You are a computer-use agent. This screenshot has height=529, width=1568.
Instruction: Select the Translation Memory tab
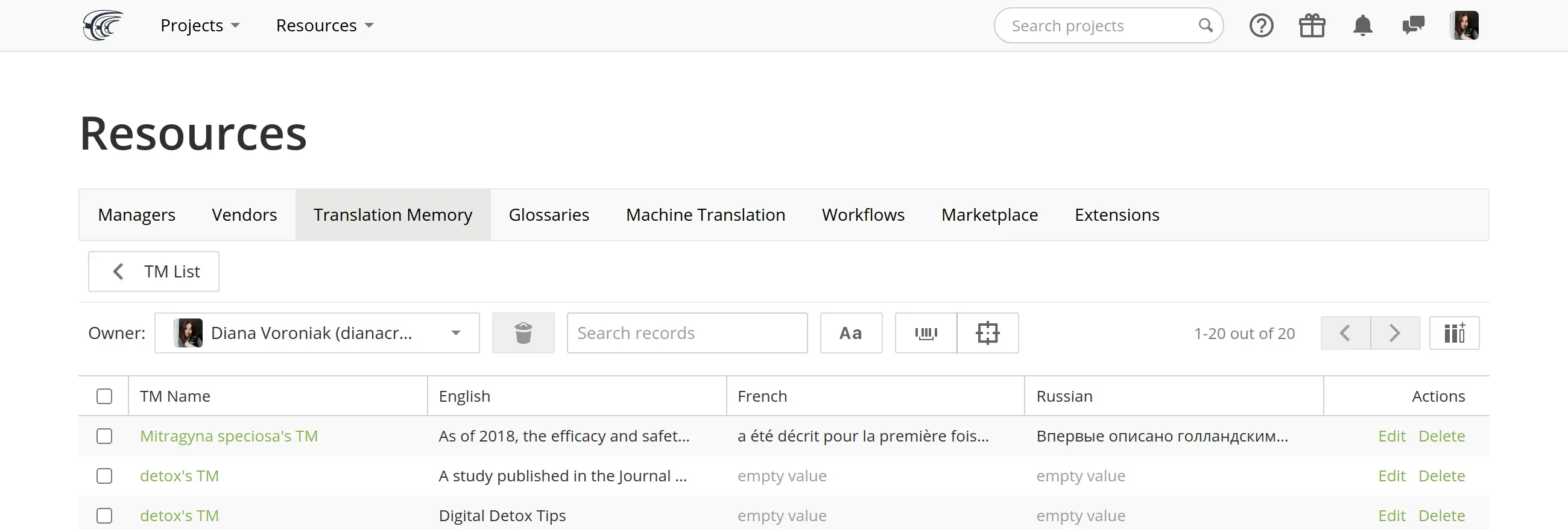click(x=393, y=215)
